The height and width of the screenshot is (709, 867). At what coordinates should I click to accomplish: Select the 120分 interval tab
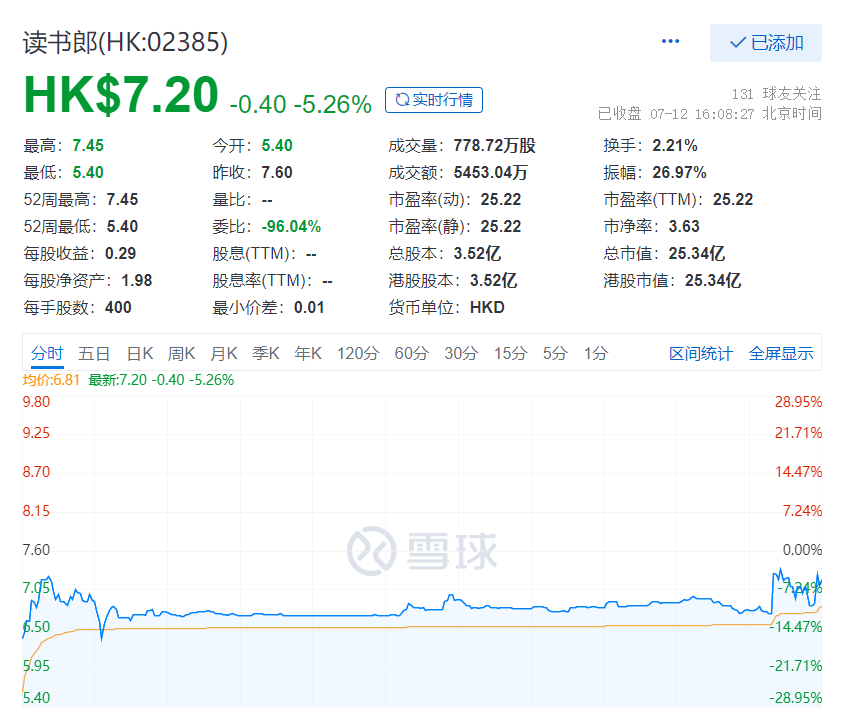click(358, 353)
